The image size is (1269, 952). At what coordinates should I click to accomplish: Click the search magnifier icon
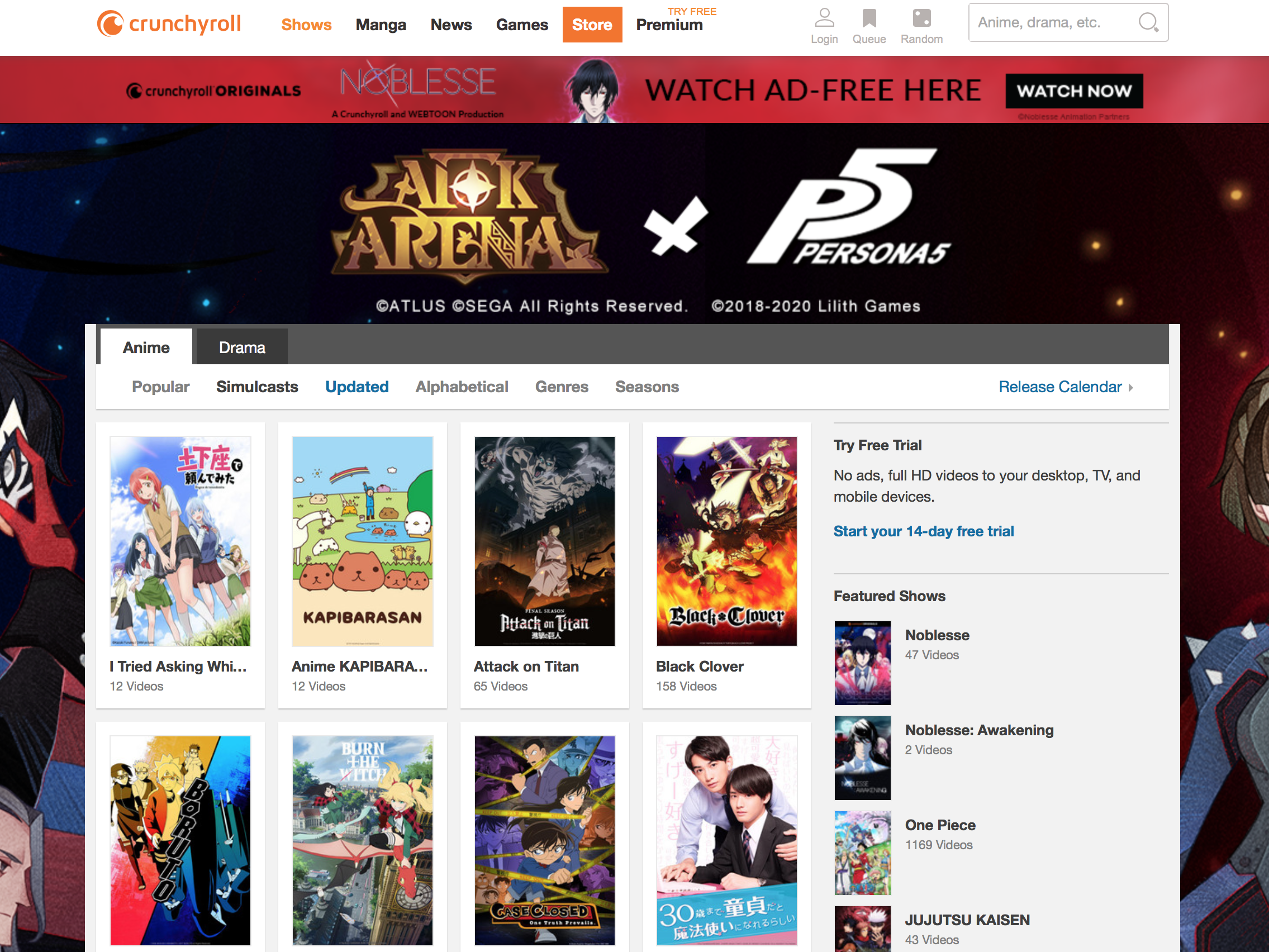coord(1148,23)
